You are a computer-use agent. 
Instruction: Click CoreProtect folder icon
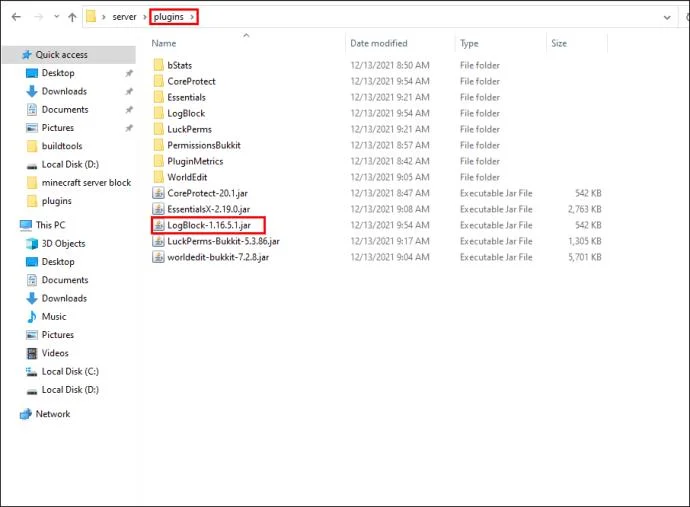158,81
